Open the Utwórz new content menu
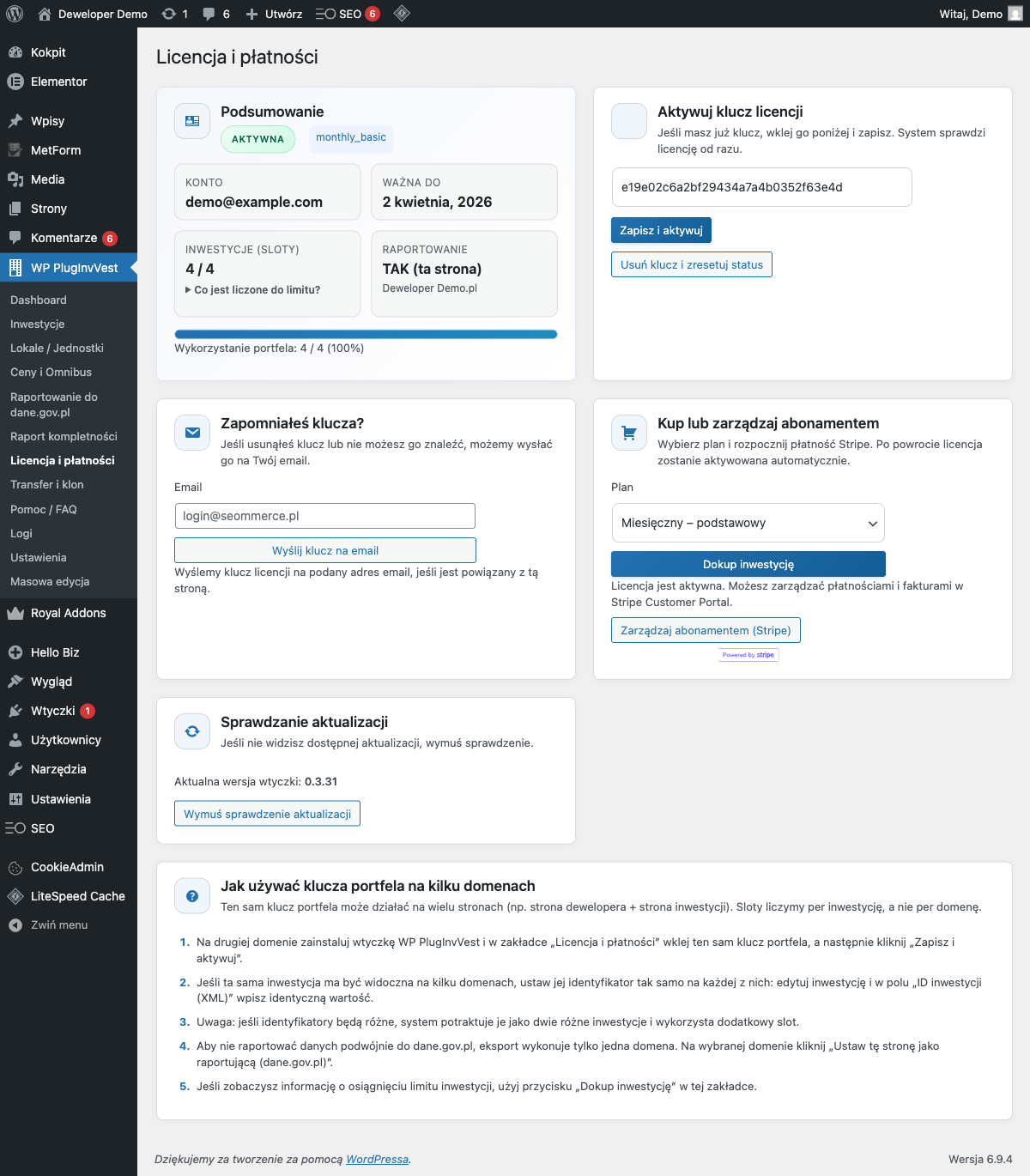 point(274,14)
